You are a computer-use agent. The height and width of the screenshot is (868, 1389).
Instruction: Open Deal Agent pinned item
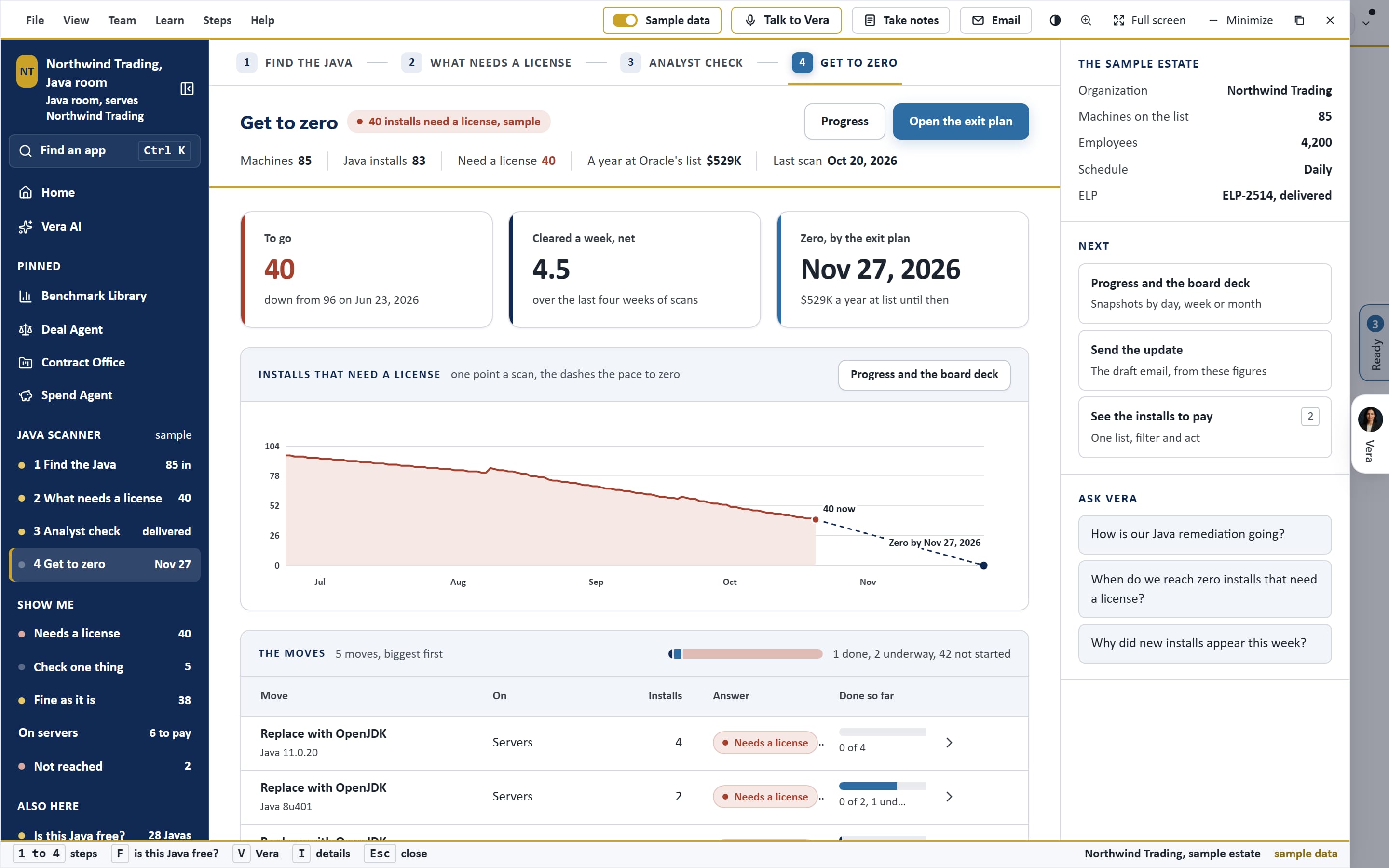coord(105,329)
